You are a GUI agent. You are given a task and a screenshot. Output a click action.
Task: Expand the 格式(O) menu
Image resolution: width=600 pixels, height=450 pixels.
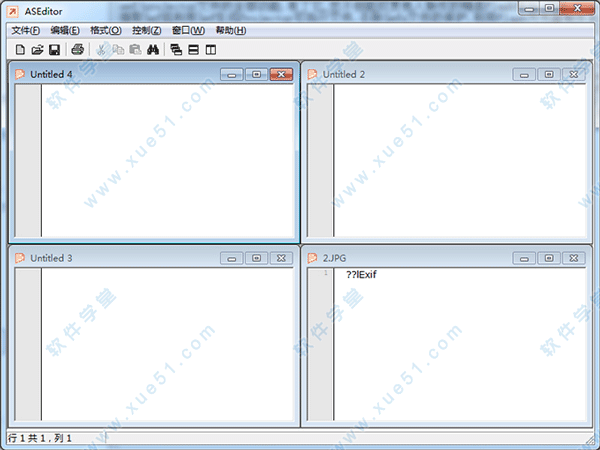[x=106, y=30]
